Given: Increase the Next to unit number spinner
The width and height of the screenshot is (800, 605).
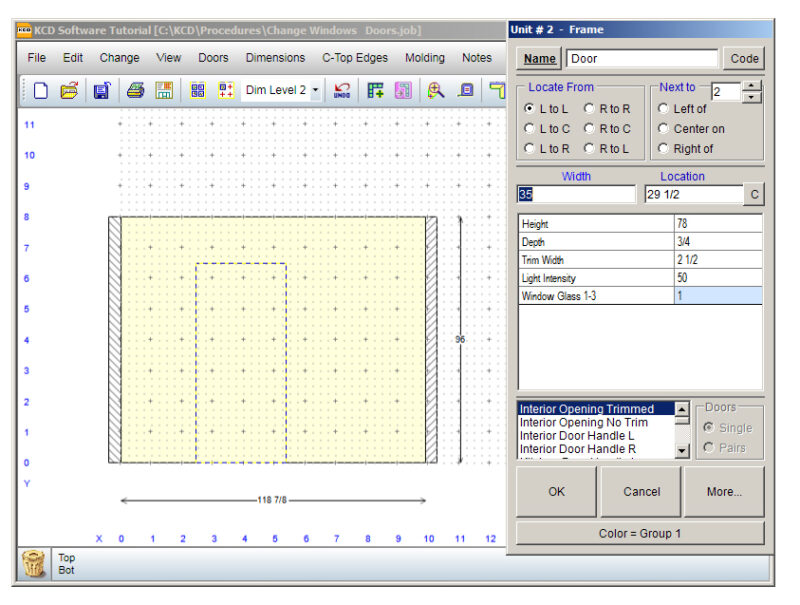Looking at the screenshot, I should point(753,86).
